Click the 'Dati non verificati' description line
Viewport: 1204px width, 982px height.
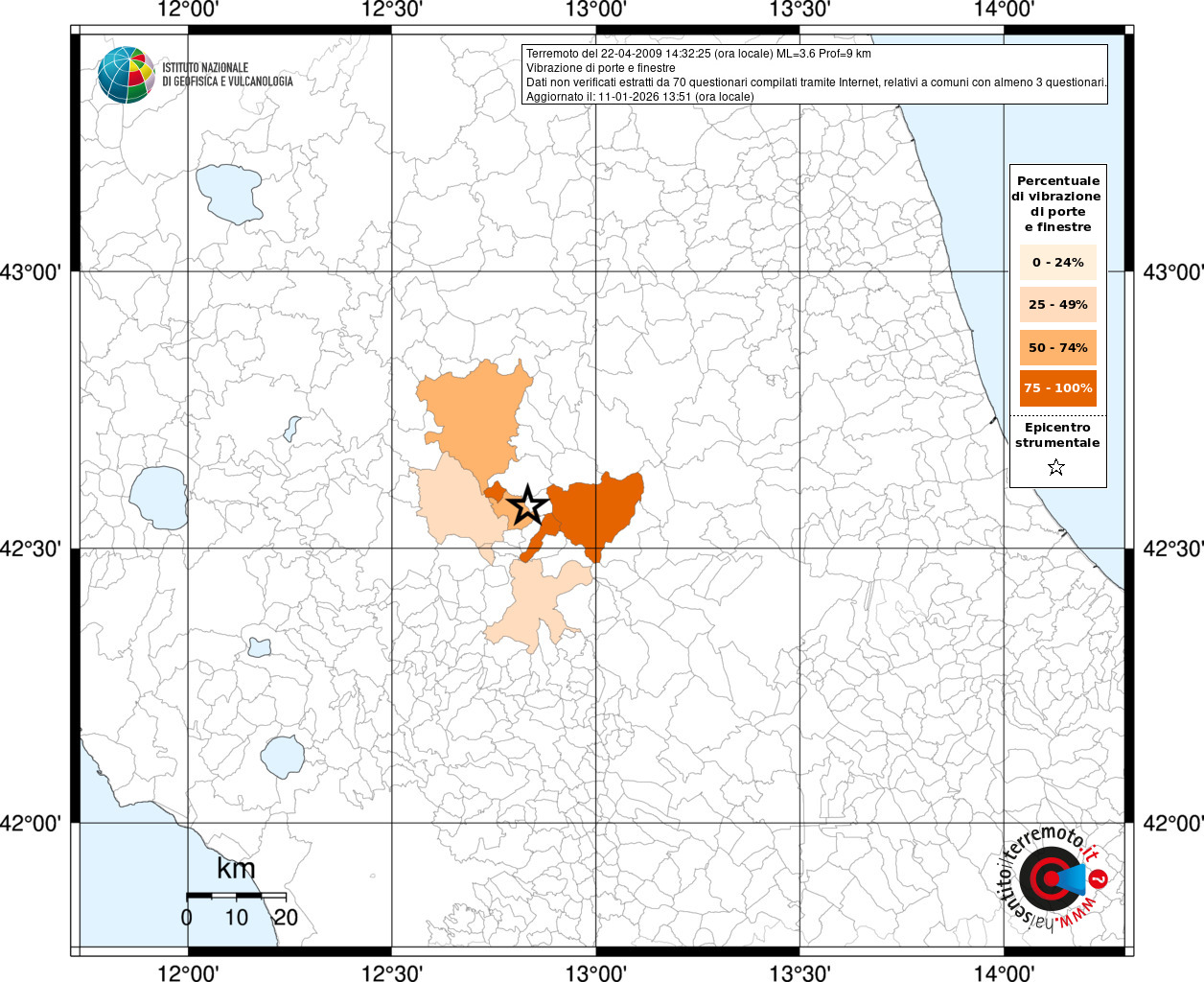(817, 82)
